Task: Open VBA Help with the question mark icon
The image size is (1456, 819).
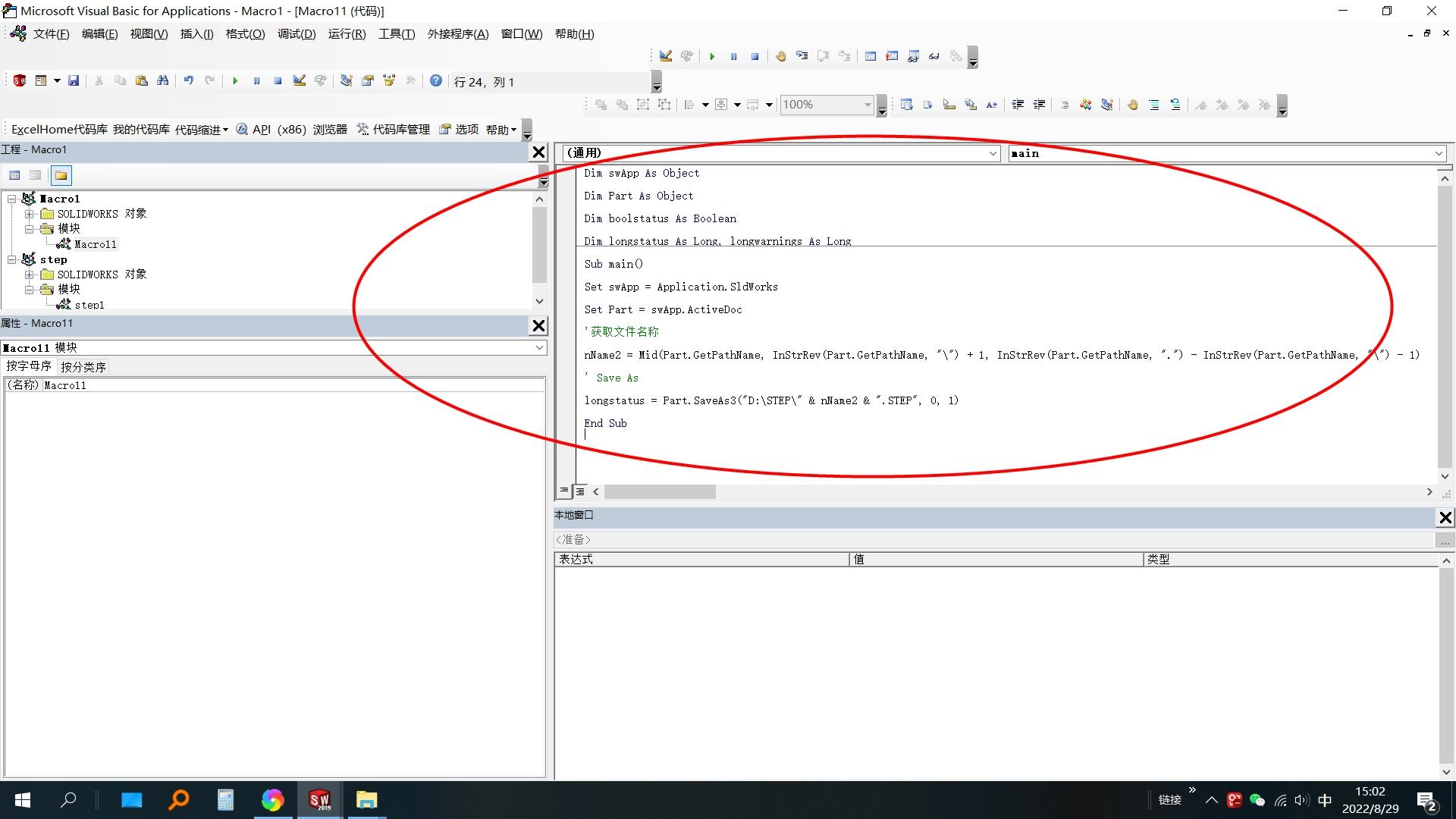Action: coord(436,80)
